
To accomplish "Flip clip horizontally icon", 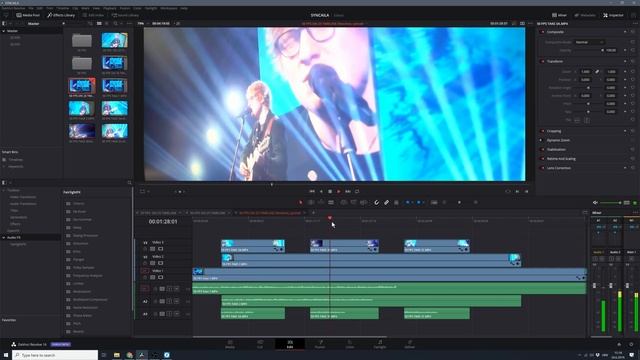I will click(x=577, y=120).
